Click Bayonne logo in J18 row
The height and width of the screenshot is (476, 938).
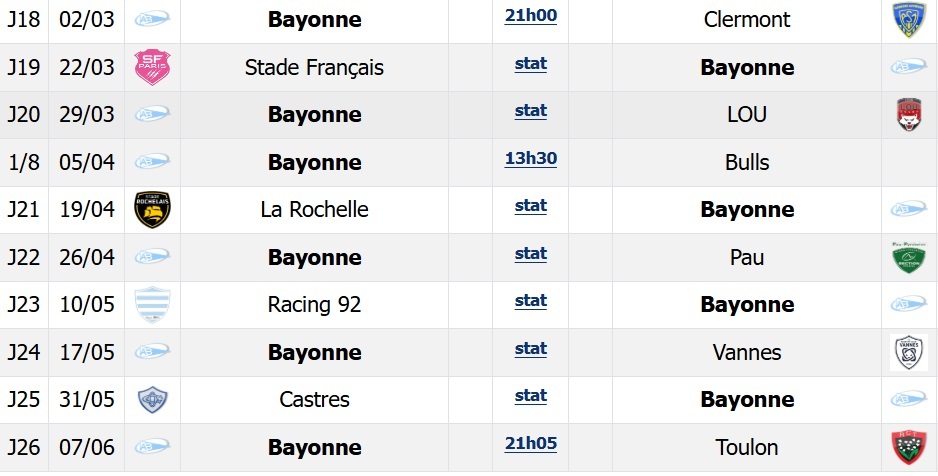pyautogui.click(x=152, y=19)
